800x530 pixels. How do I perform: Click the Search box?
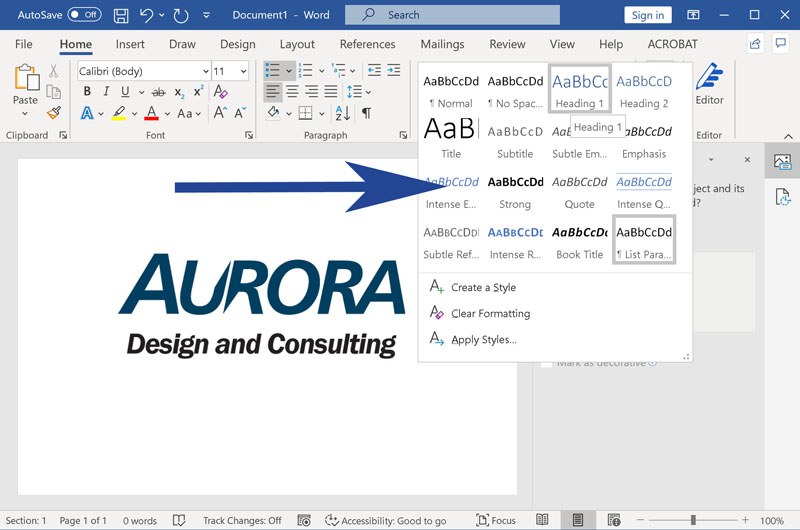tap(452, 15)
